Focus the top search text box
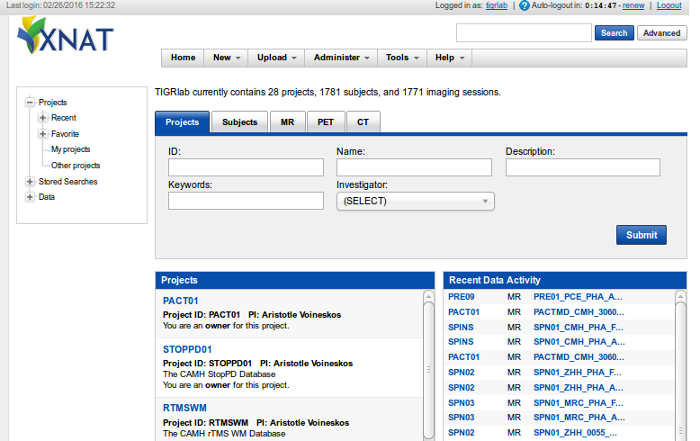 click(x=524, y=33)
